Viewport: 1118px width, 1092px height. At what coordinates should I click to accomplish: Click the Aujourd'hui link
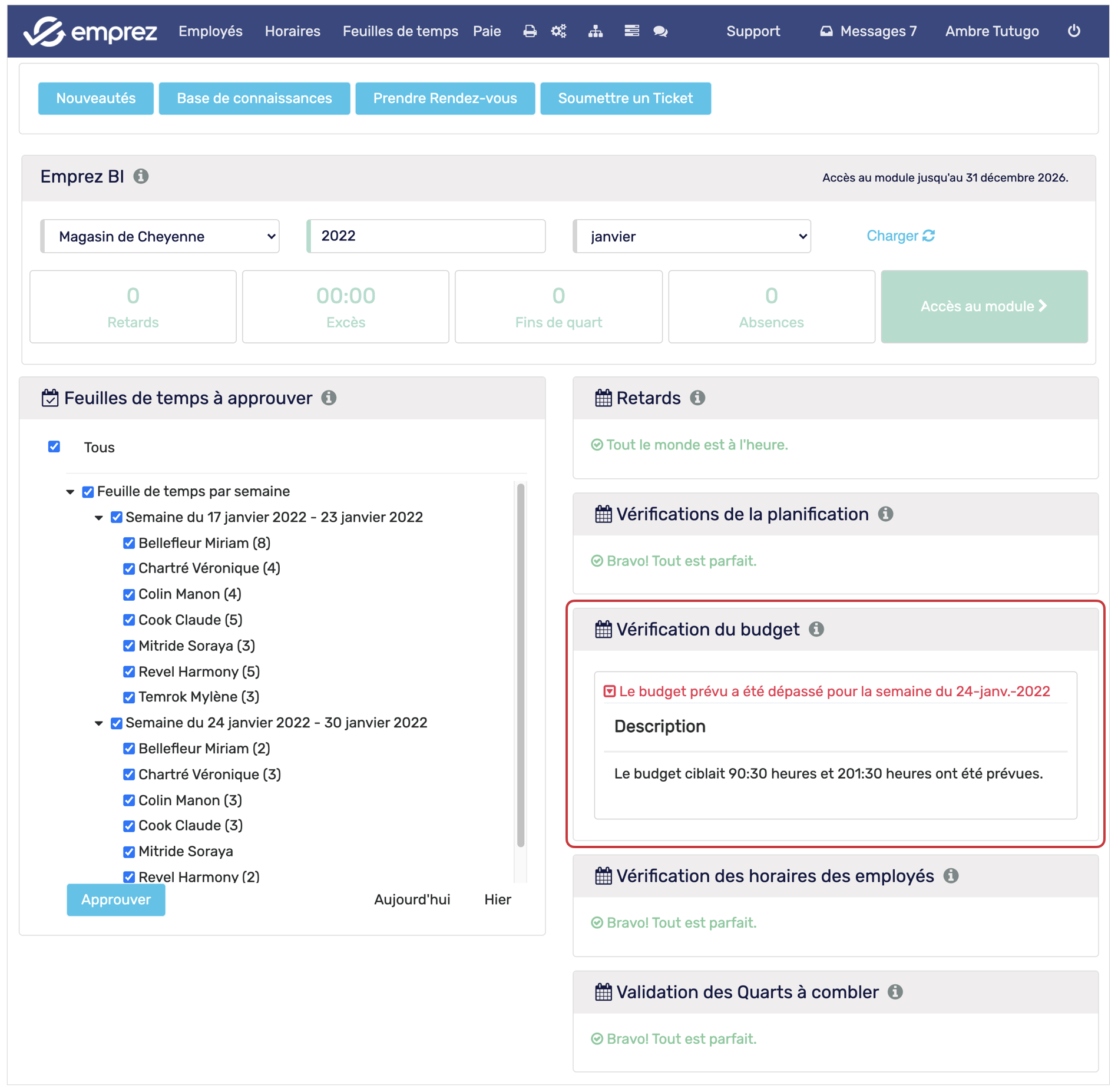(x=412, y=899)
